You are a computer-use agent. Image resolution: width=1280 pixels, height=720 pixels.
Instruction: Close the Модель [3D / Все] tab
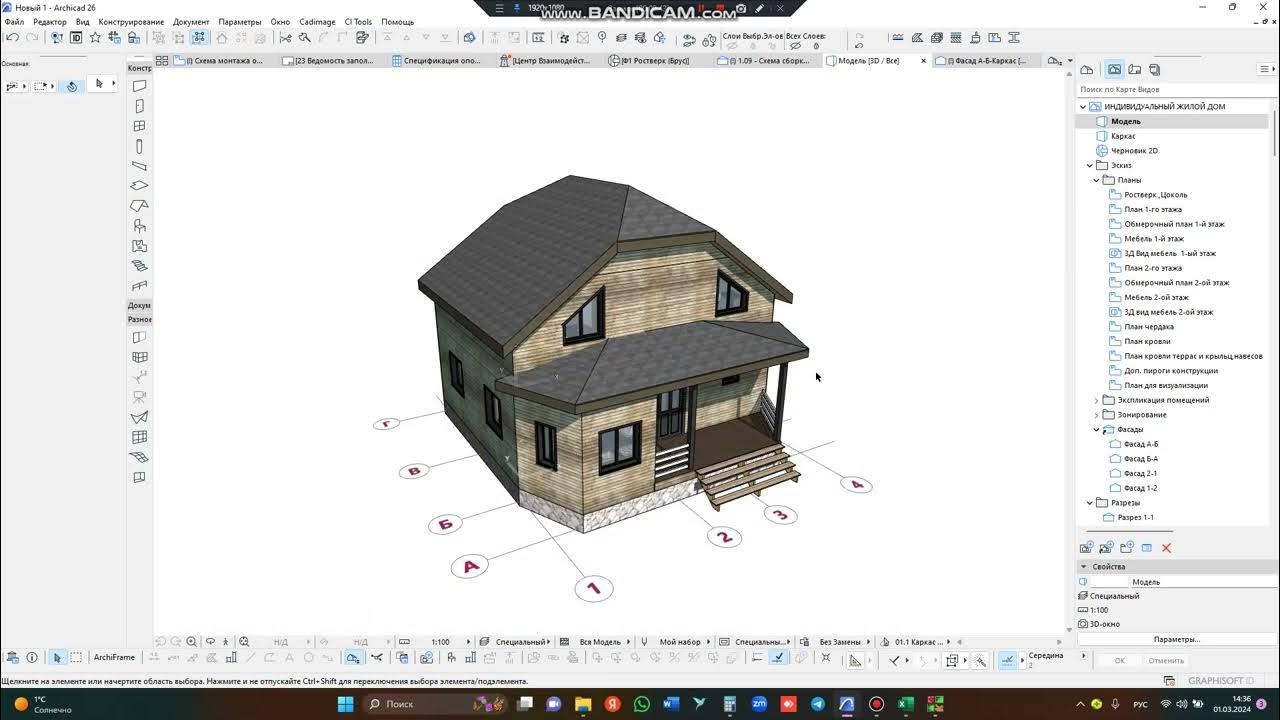[923, 61]
